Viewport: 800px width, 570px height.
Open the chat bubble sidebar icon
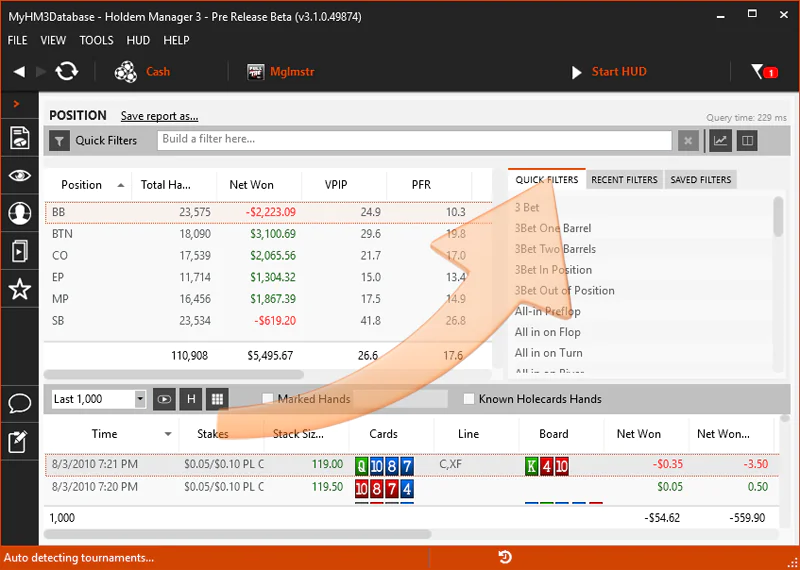19,404
